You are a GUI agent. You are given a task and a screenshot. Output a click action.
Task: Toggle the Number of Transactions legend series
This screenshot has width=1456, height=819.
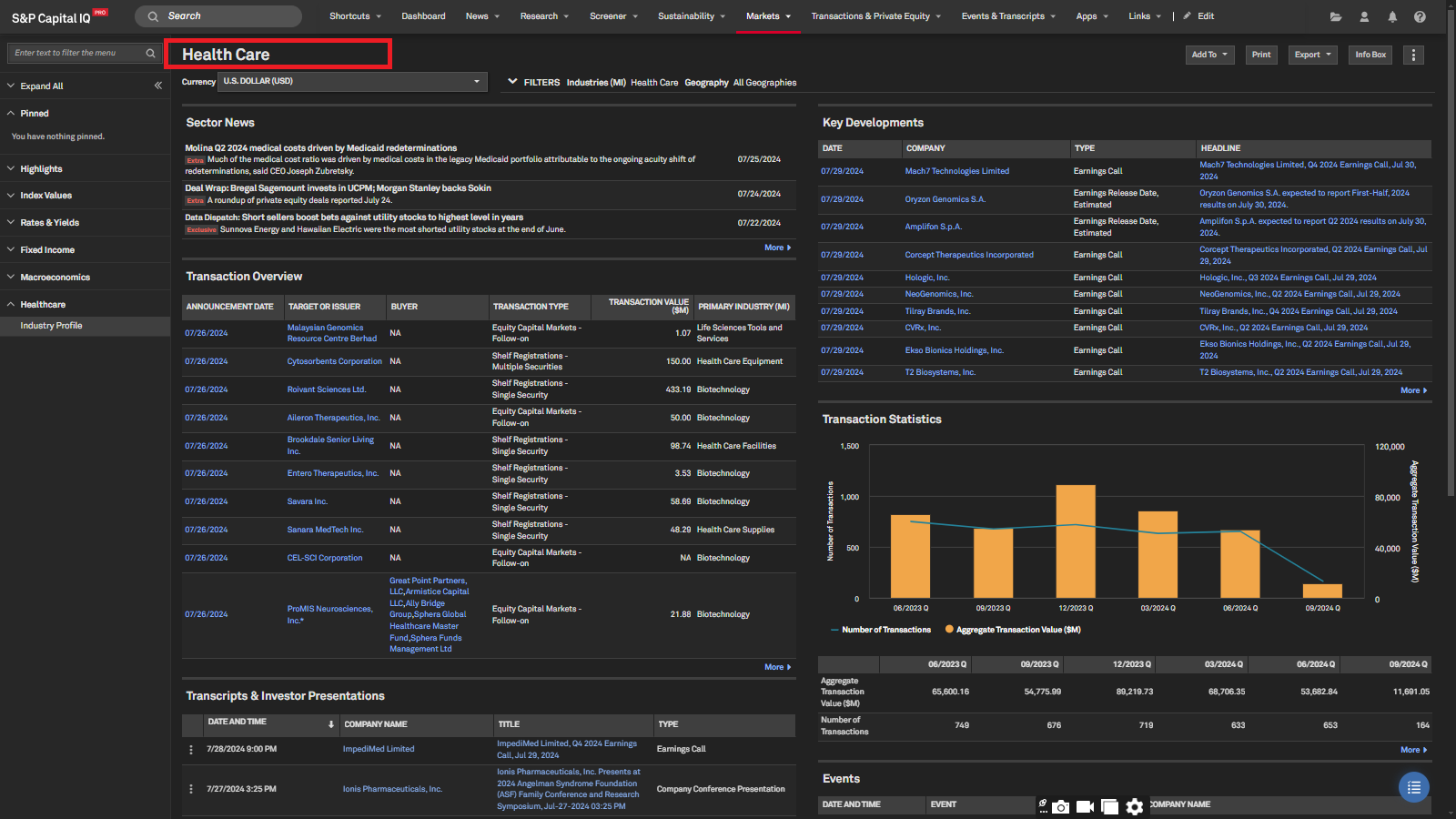click(880, 630)
